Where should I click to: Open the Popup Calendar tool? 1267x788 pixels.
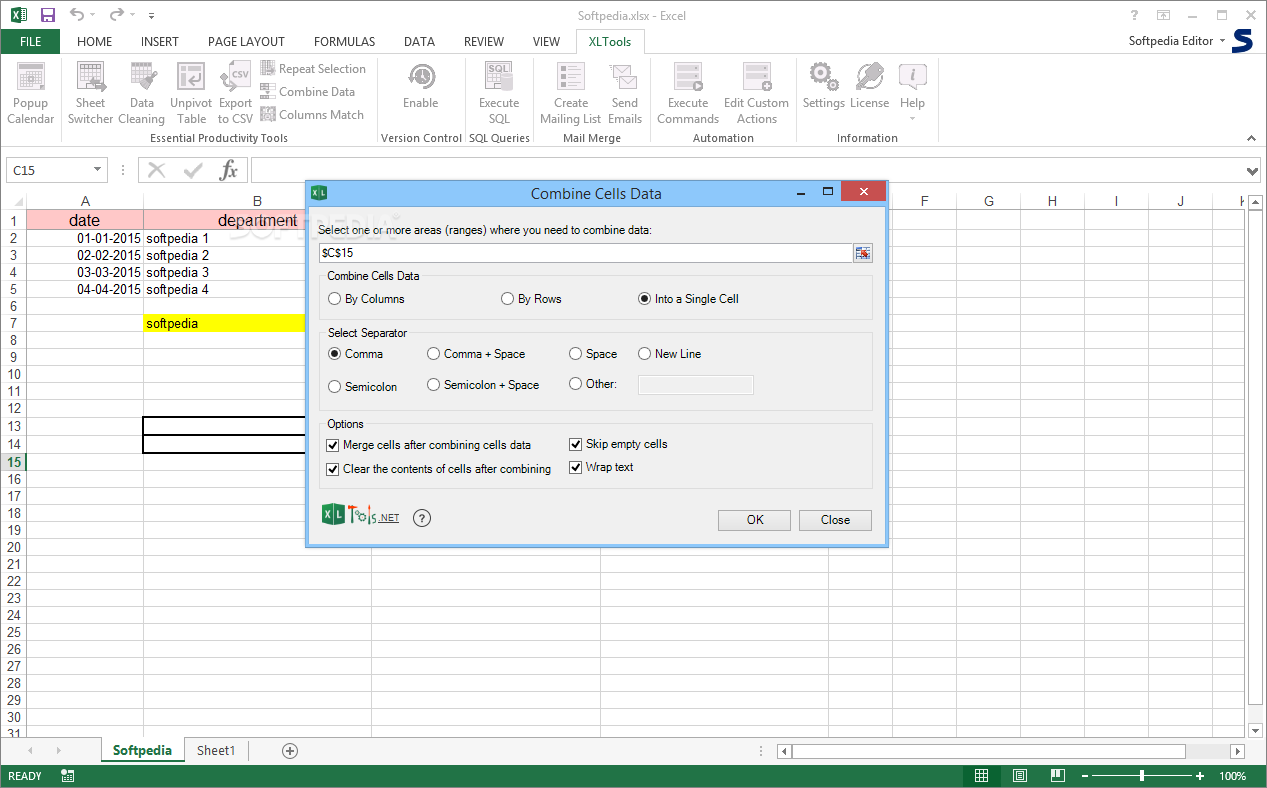click(x=31, y=93)
